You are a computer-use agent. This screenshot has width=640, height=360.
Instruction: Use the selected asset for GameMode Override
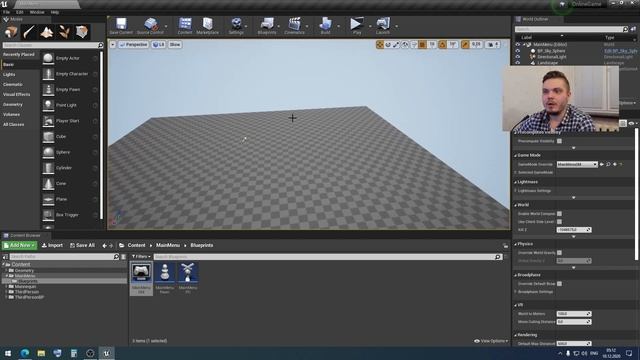tap(602, 164)
